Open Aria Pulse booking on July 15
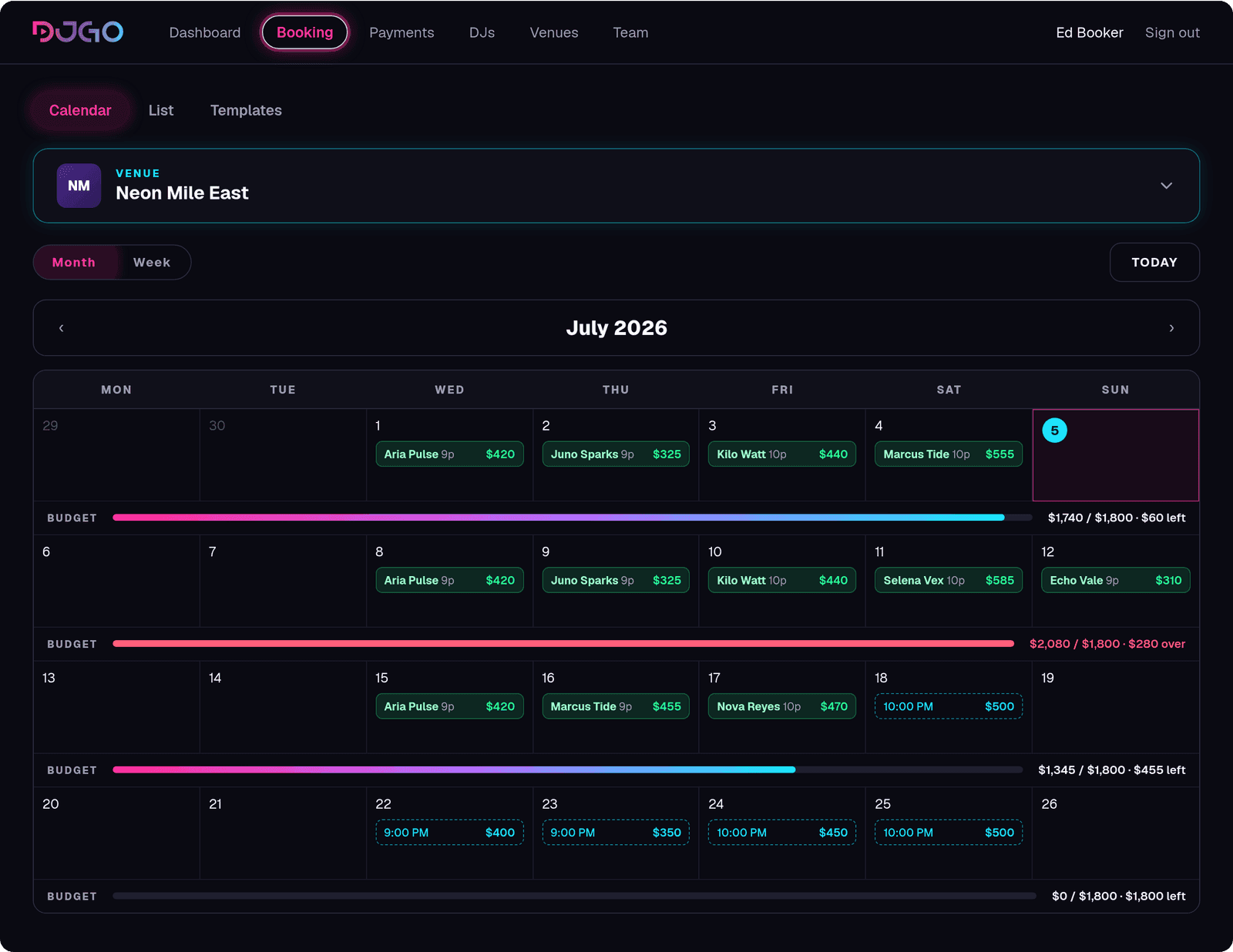Screen dimensions: 1233x952 450,706
